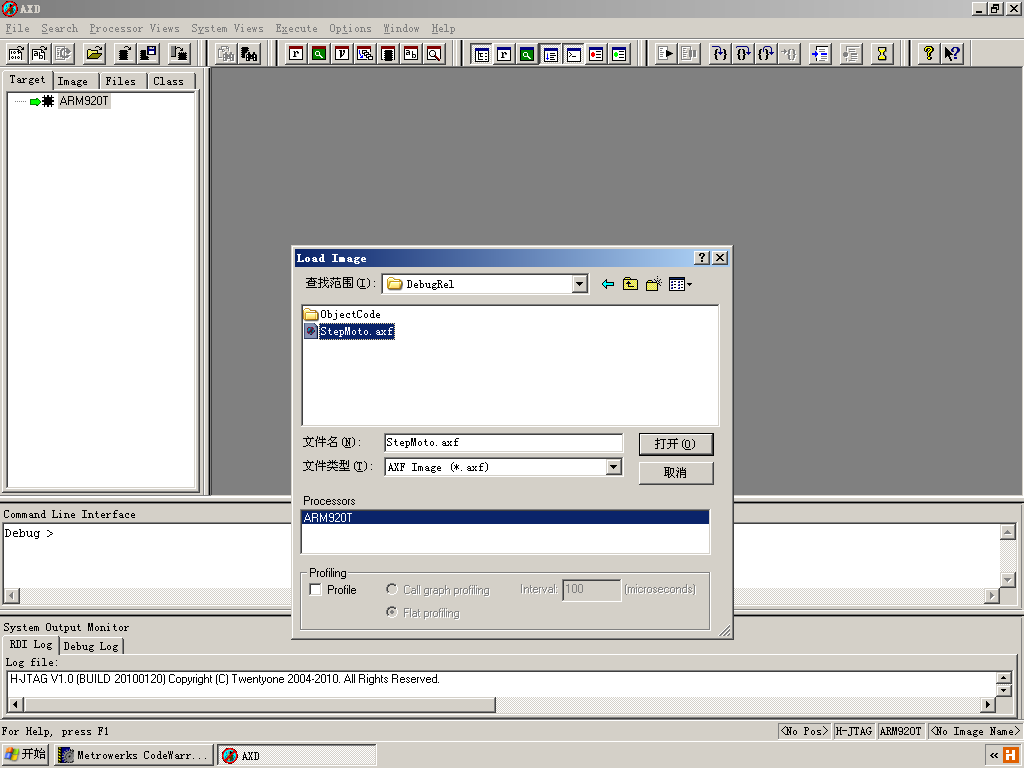Open the Processor Views menu
Screen dimensions: 1024x768
click(135, 28)
